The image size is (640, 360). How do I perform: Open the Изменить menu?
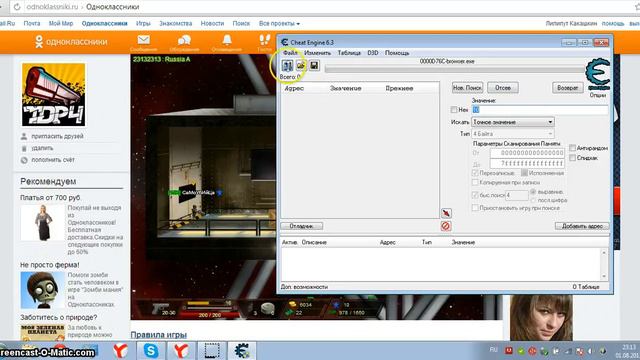click(x=317, y=53)
